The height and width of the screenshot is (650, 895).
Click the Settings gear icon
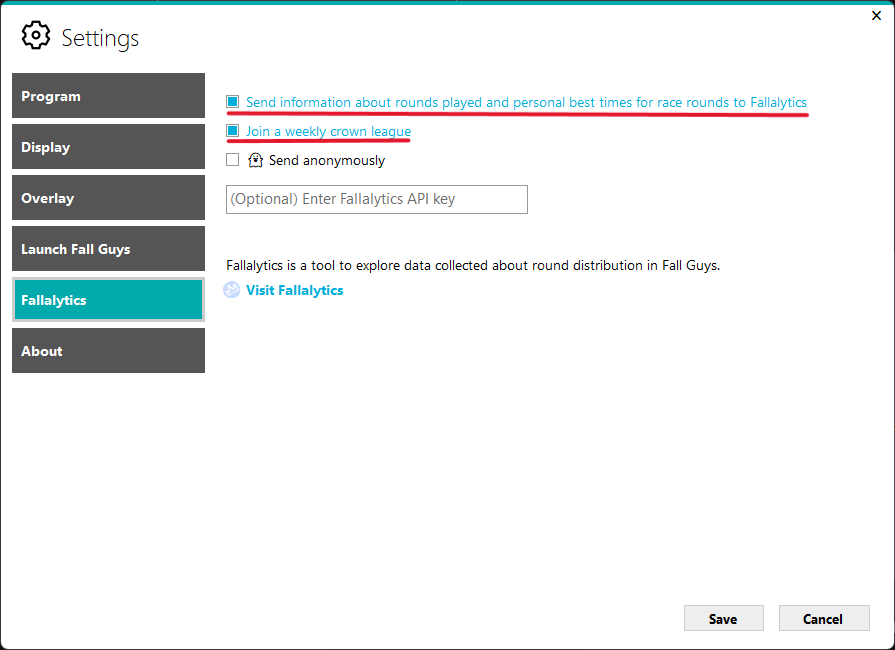[x=35, y=35]
